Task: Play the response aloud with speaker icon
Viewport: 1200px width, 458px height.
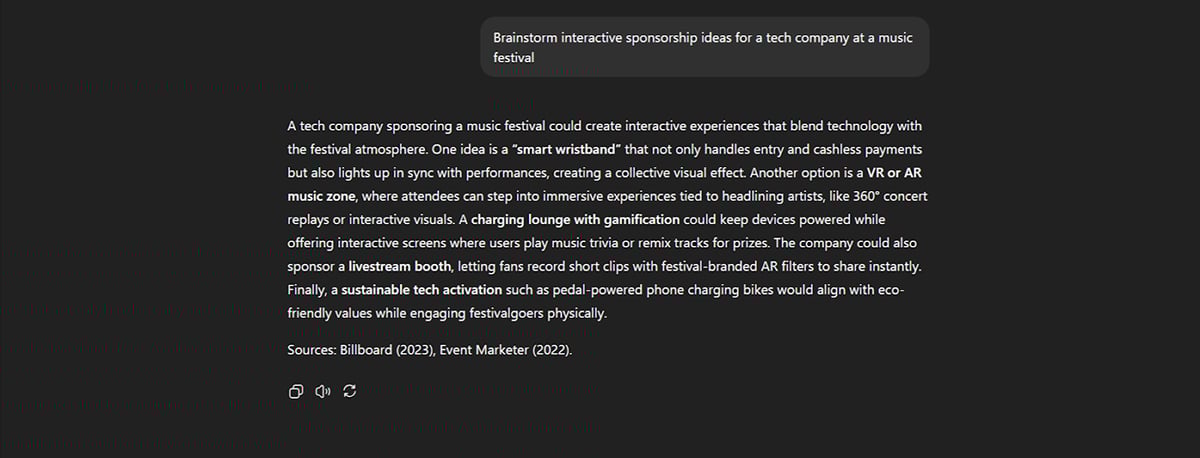Action: (x=322, y=391)
